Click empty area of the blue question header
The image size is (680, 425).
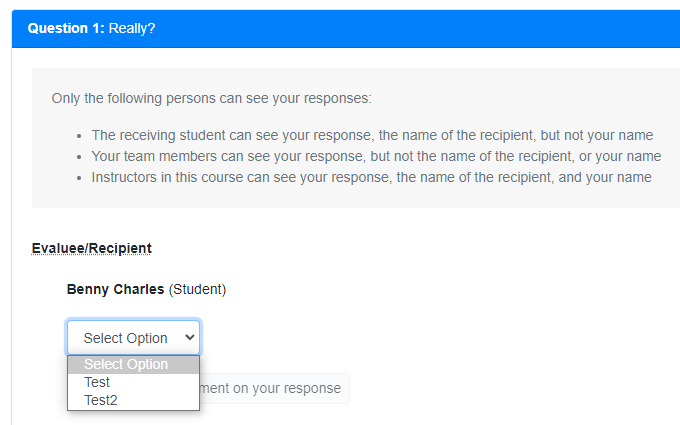click(420, 28)
